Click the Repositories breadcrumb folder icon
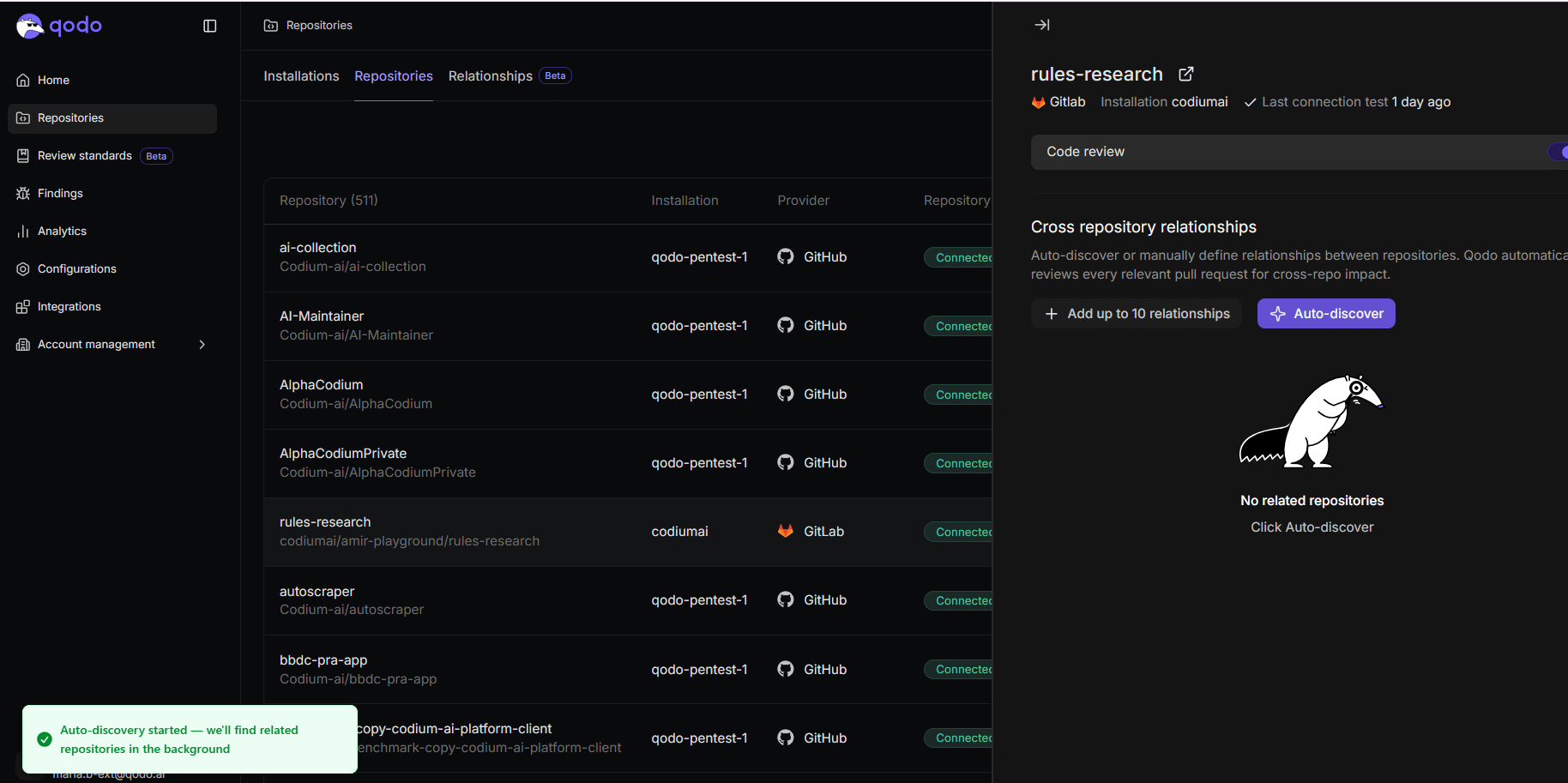This screenshot has height=783, width=1568. click(x=271, y=26)
